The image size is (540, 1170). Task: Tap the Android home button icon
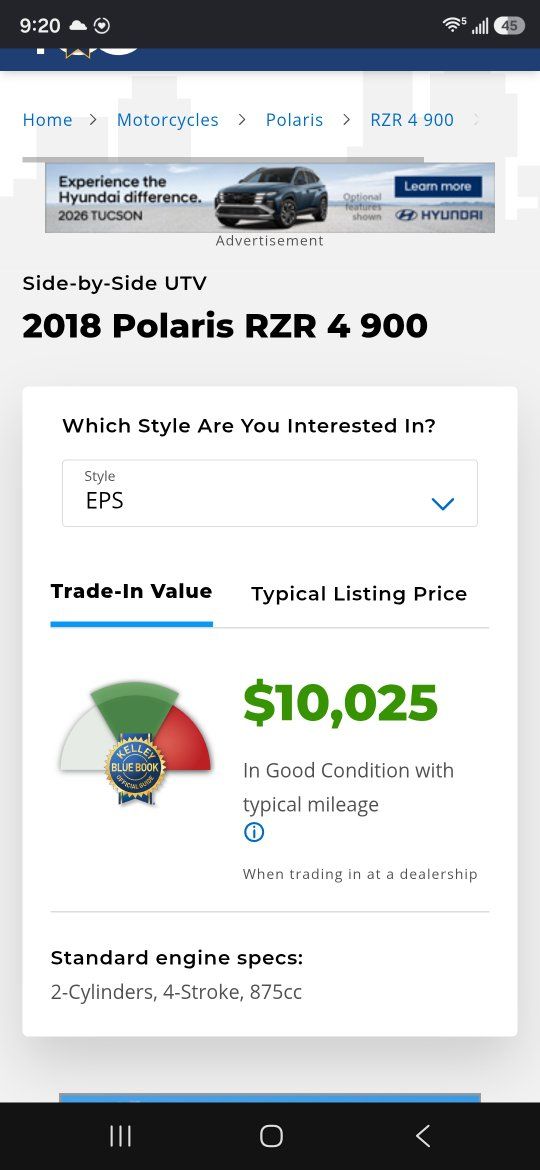[x=271, y=1136]
